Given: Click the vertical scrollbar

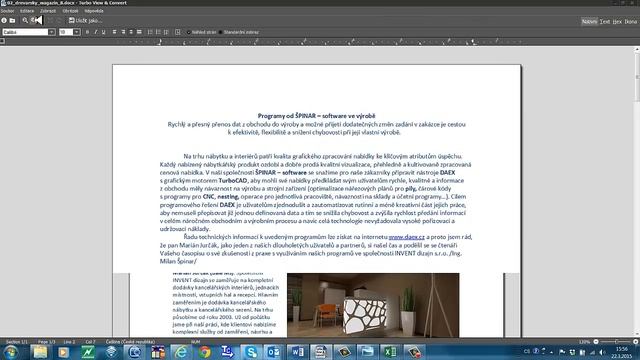Looking at the screenshot, I should point(637,192).
